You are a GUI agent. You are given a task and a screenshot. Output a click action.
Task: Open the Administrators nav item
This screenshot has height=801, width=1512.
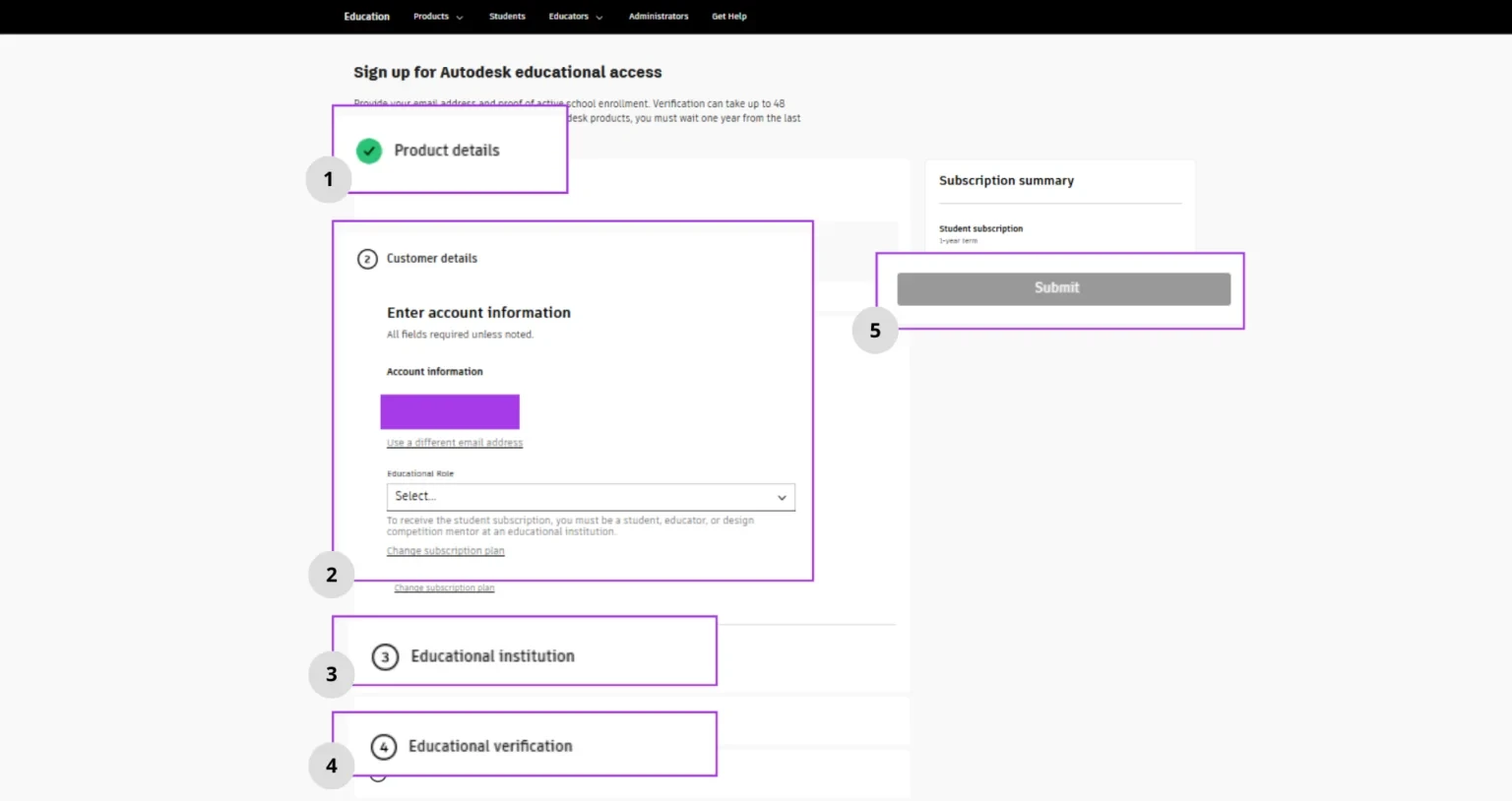click(x=659, y=16)
